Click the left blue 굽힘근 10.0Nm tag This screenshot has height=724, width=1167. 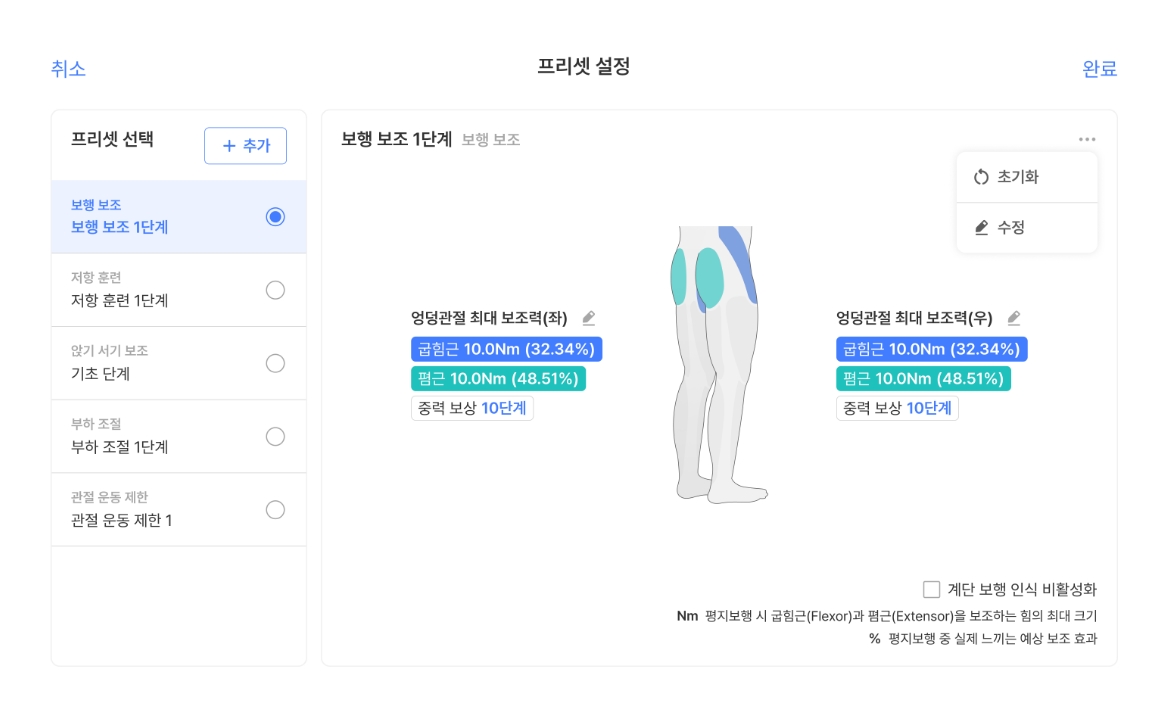506,349
